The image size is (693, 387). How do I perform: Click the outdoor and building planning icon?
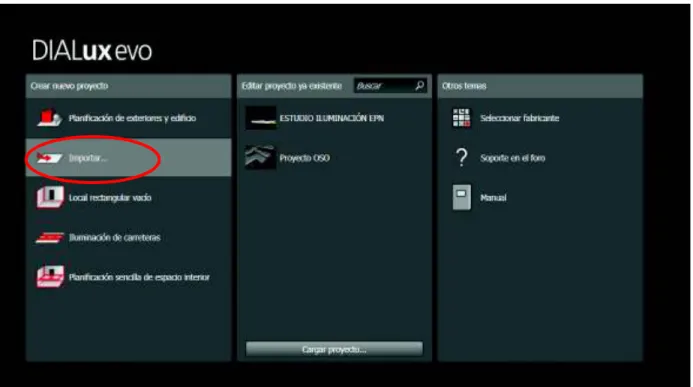click(49, 118)
